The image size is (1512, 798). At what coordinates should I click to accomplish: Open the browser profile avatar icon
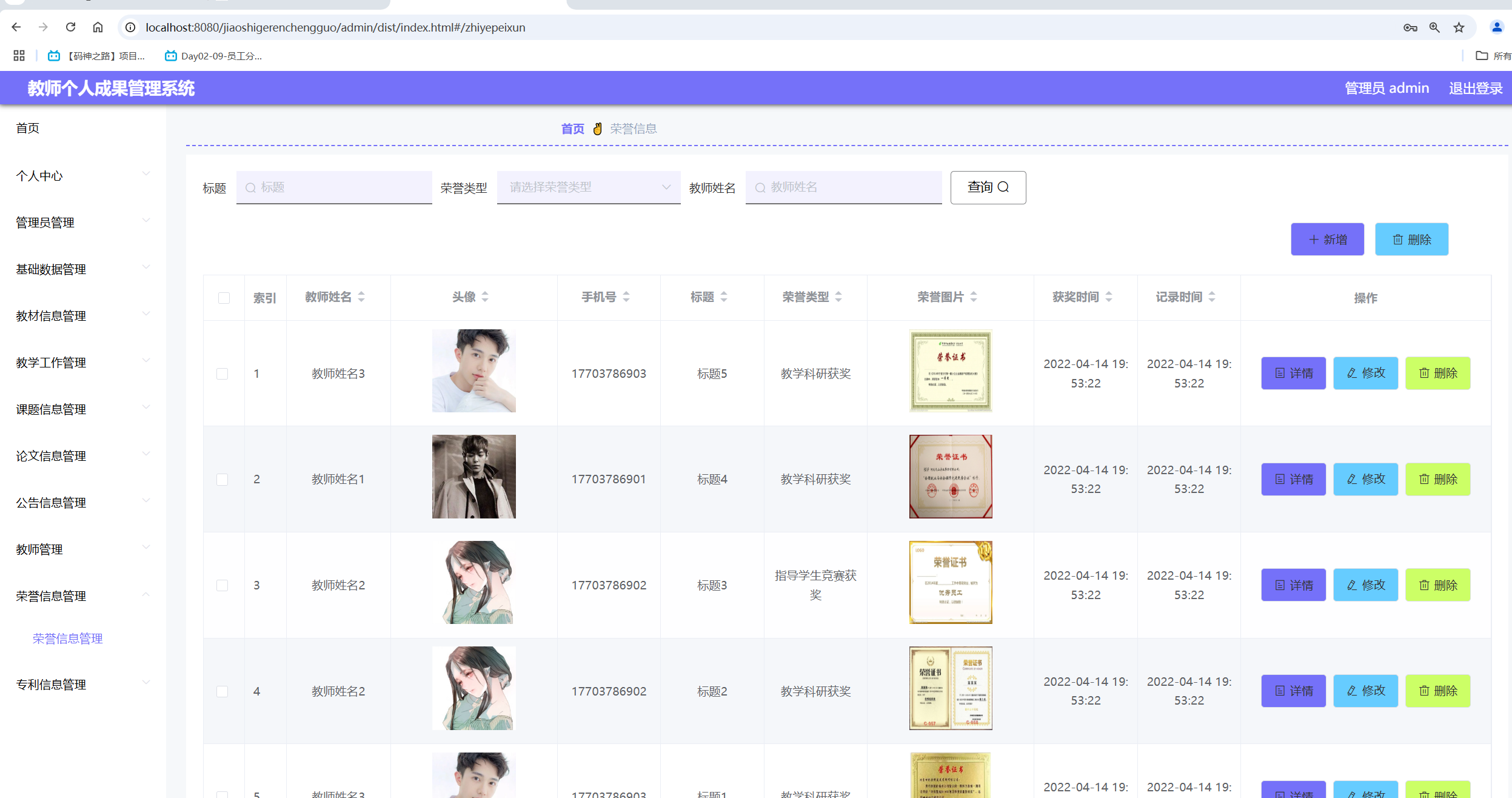pyautogui.click(x=1496, y=27)
